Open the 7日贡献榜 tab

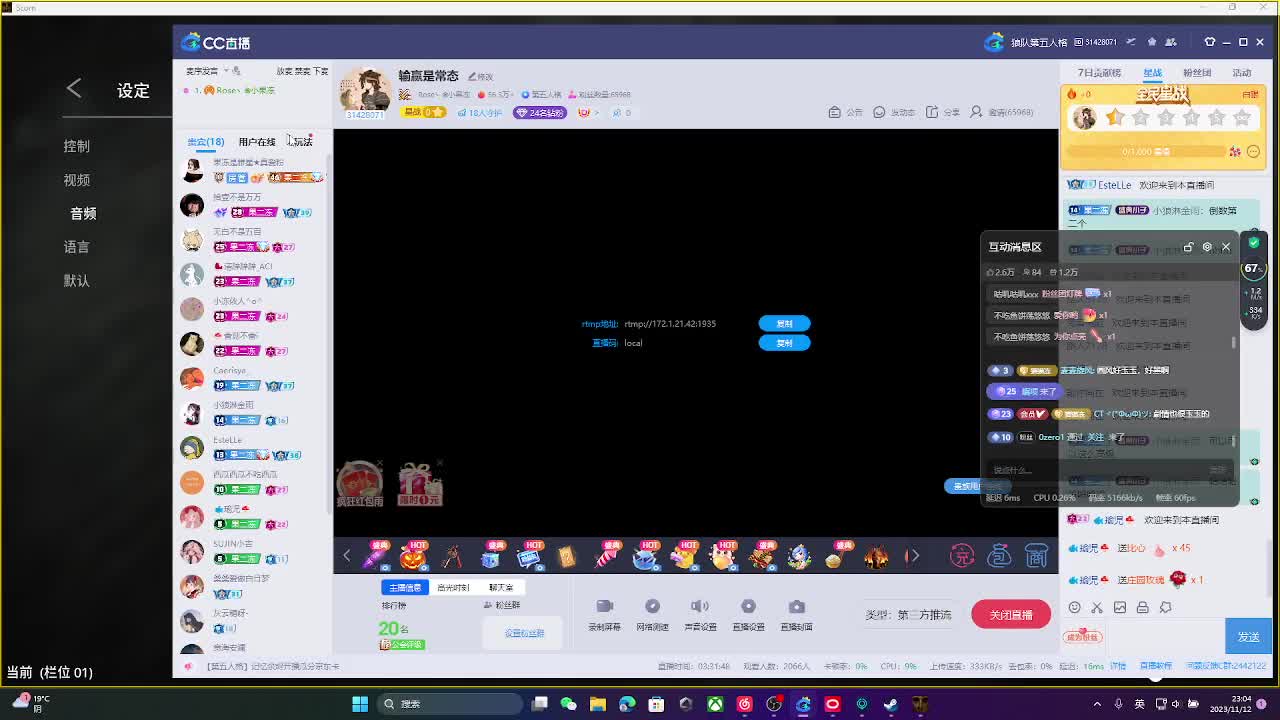(1099, 73)
